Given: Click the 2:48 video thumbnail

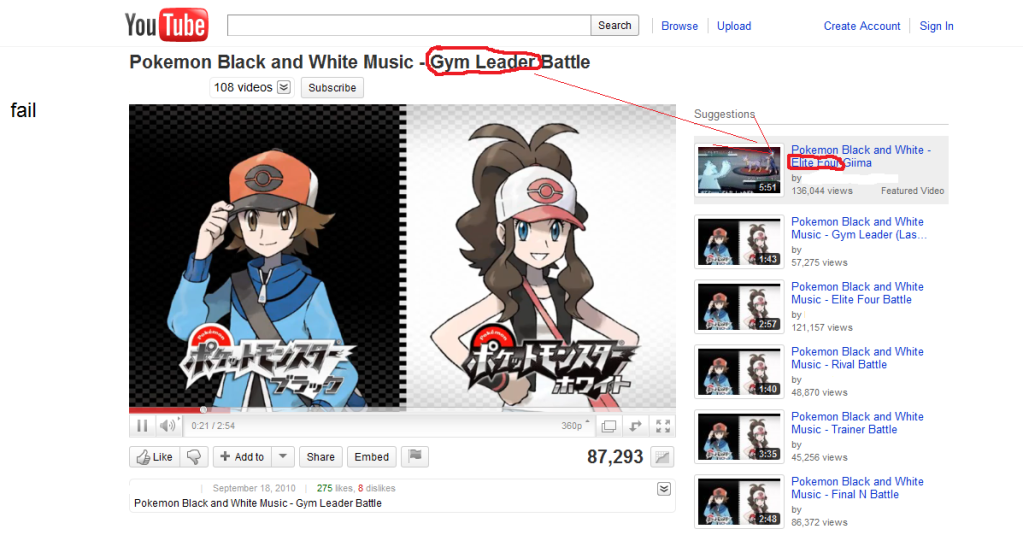Looking at the screenshot, I should (739, 501).
